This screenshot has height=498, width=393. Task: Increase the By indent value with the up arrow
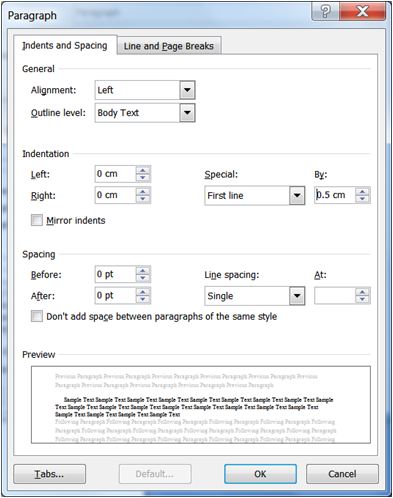pyautogui.click(x=362, y=191)
